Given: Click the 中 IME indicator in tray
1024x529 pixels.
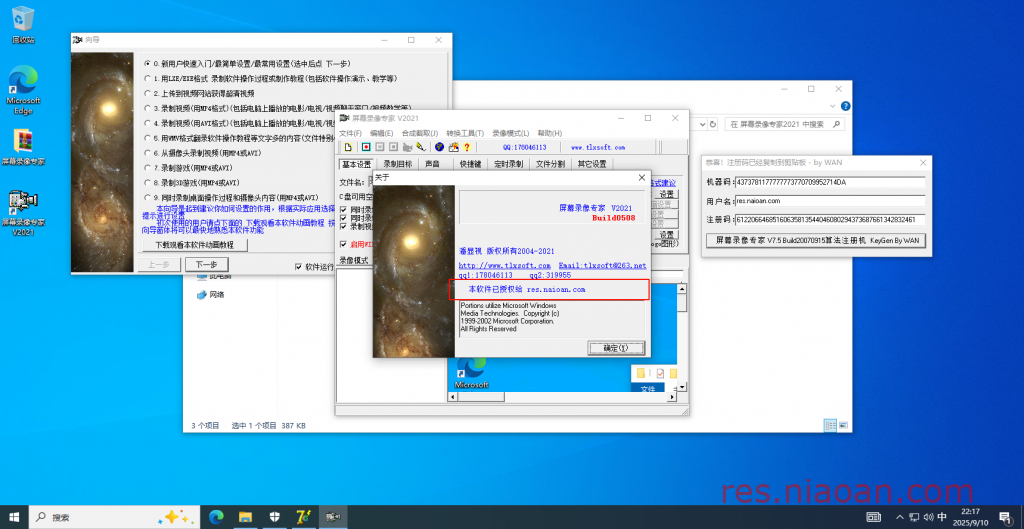Looking at the screenshot, I should [x=942, y=517].
